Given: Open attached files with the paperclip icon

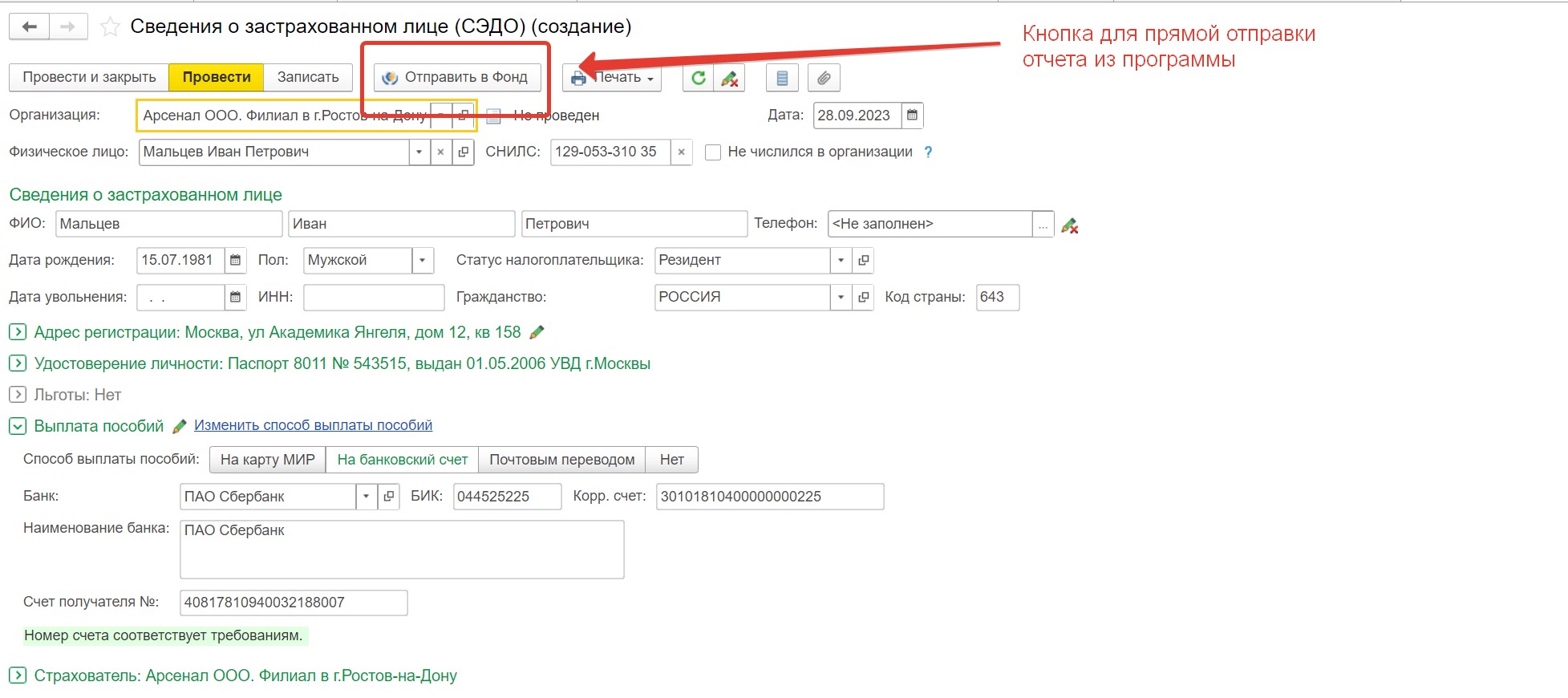Looking at the screenshot, I should (824, 78).
